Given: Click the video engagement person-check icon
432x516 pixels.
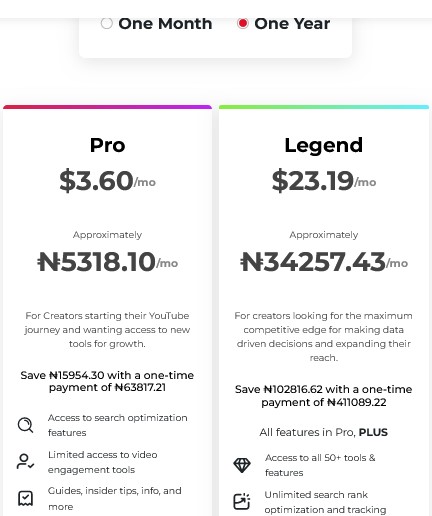Looking at the screenshot, I should [x=25, y=462].
